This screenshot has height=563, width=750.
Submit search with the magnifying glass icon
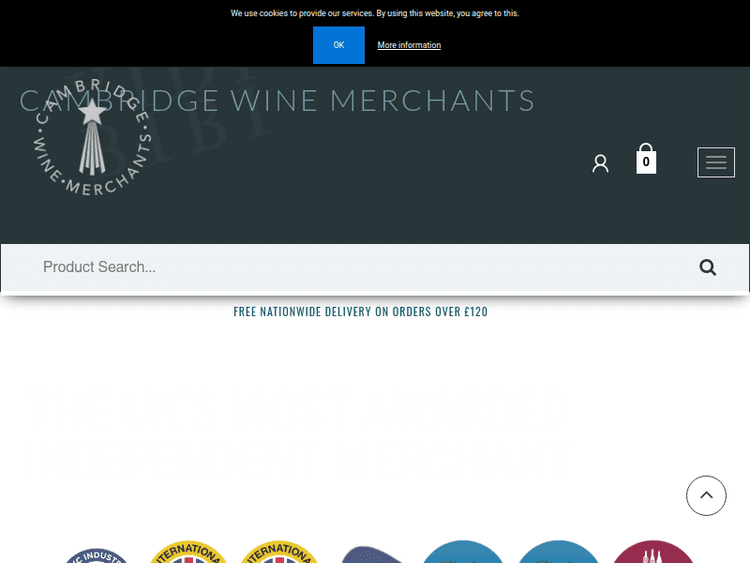coord(707,267)
